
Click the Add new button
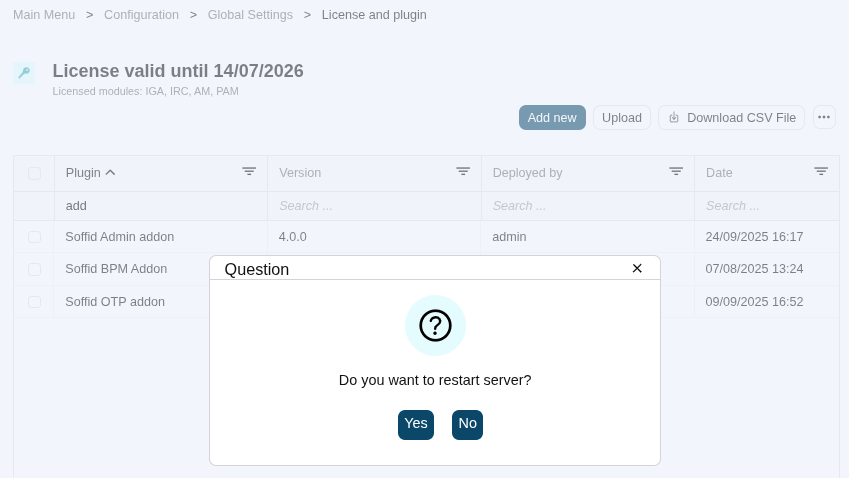[552, 118]
